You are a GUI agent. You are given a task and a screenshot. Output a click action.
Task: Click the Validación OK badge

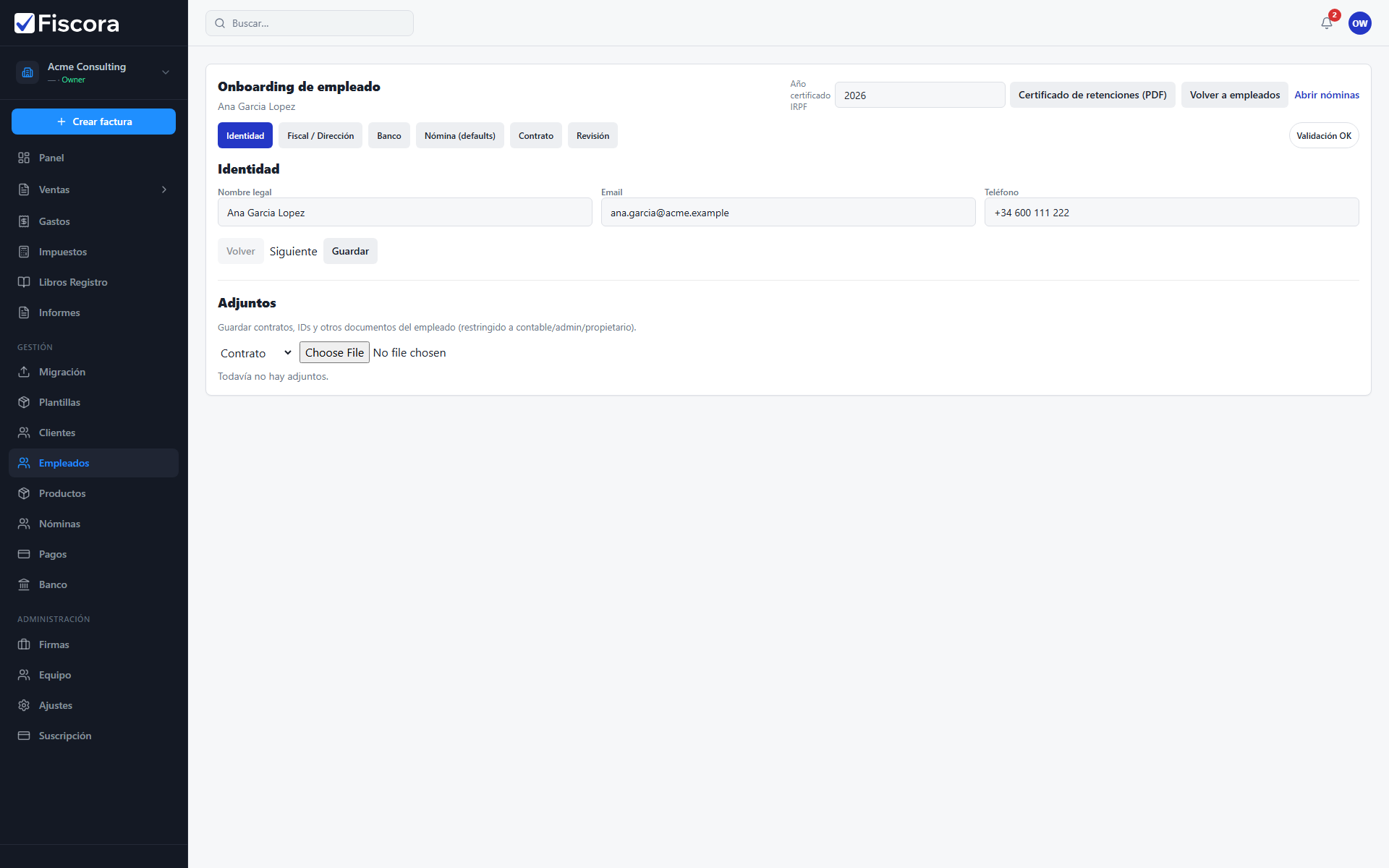[x=1324, y=136]
